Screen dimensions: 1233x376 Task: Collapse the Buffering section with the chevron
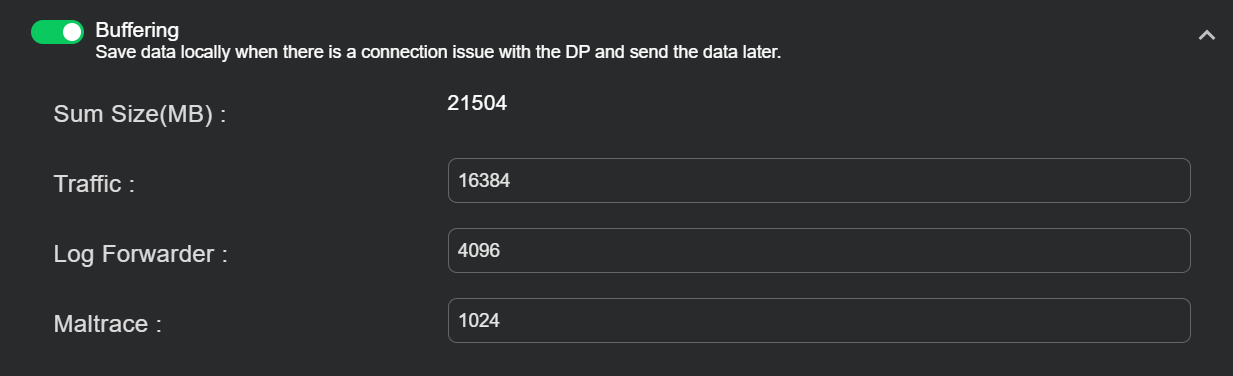1206,35
